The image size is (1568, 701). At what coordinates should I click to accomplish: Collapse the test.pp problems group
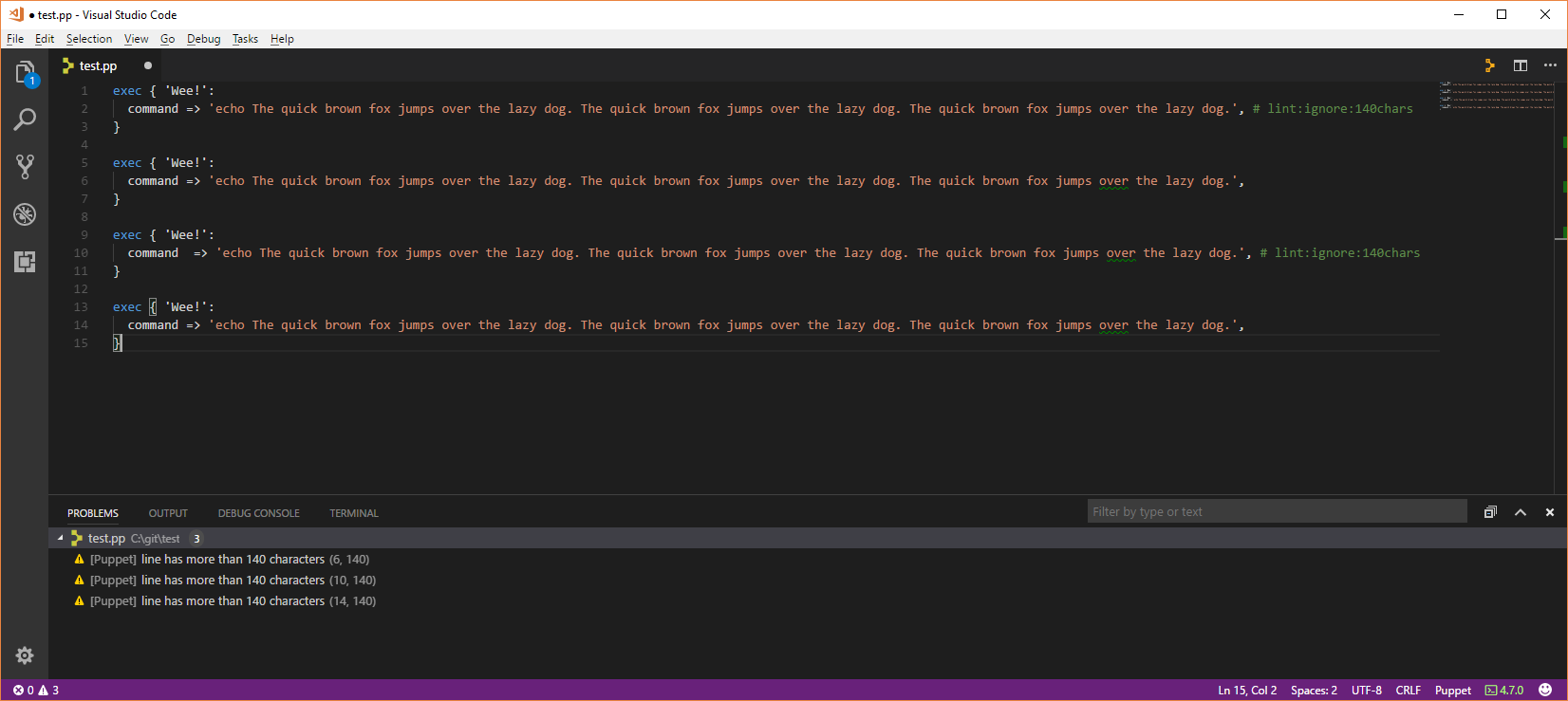(61, 538)
